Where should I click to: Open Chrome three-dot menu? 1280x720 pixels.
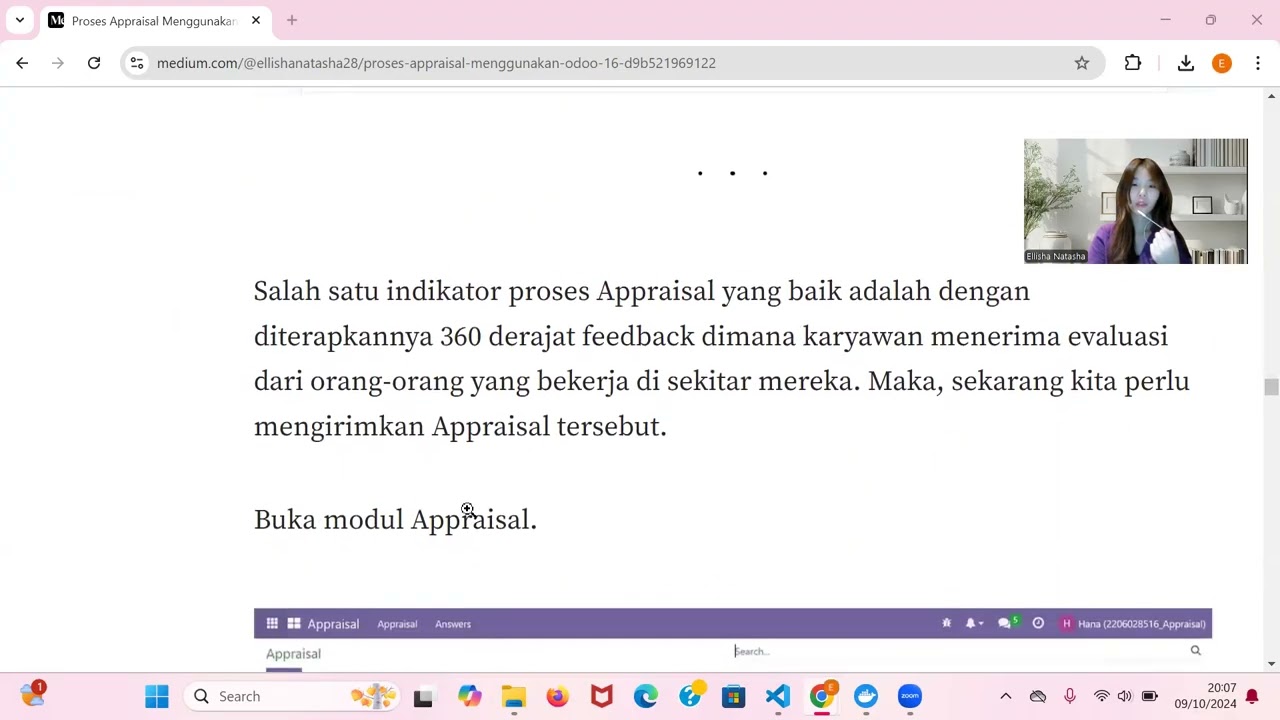pos(1258,63)
